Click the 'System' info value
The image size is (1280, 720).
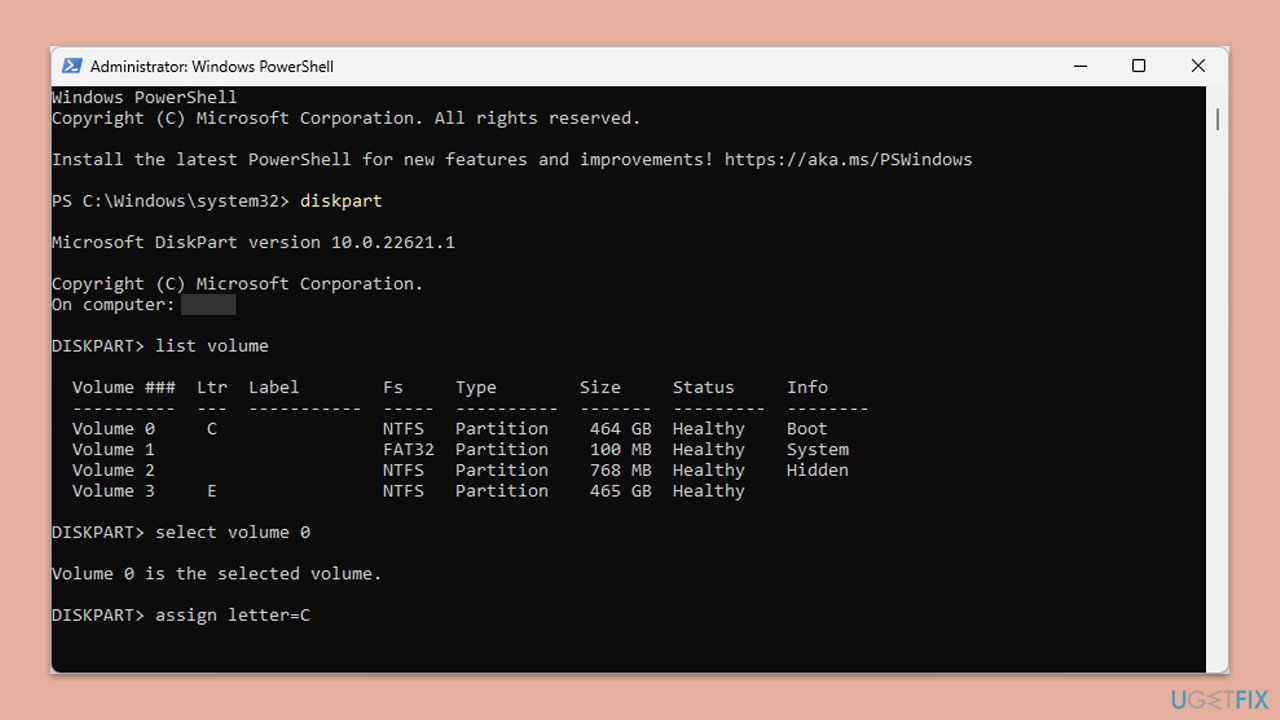pos(818,450)
